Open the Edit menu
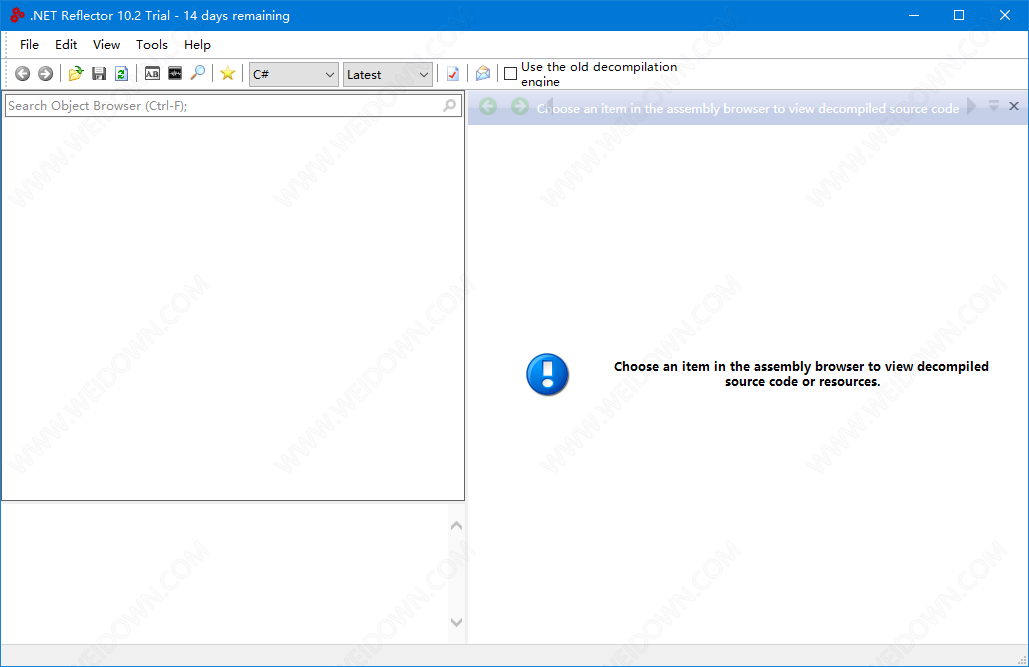The width and height of the screenshot is (1029, 667). coord(66,45)
